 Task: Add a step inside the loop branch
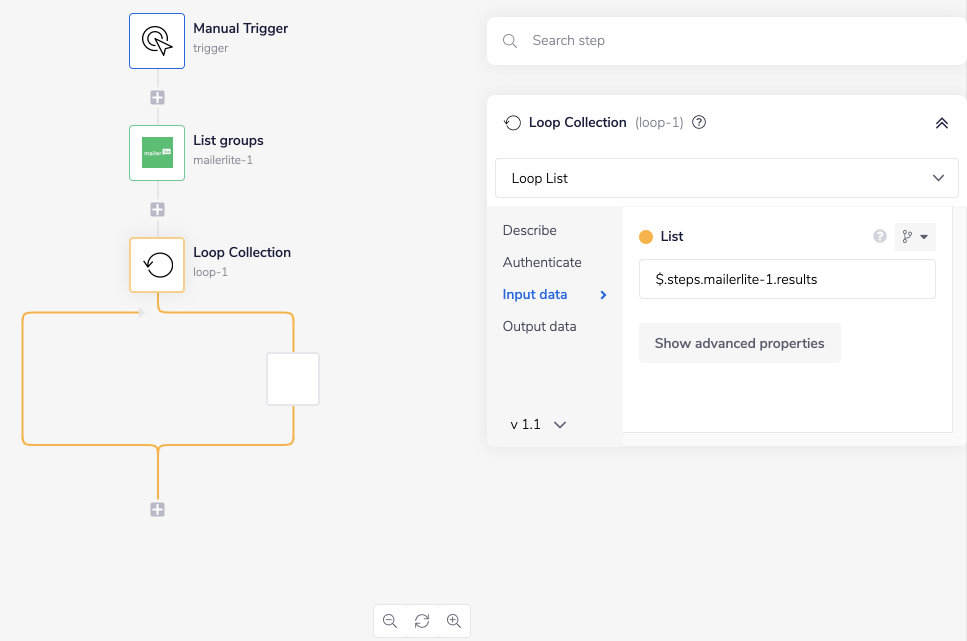[x=293, y=379]
